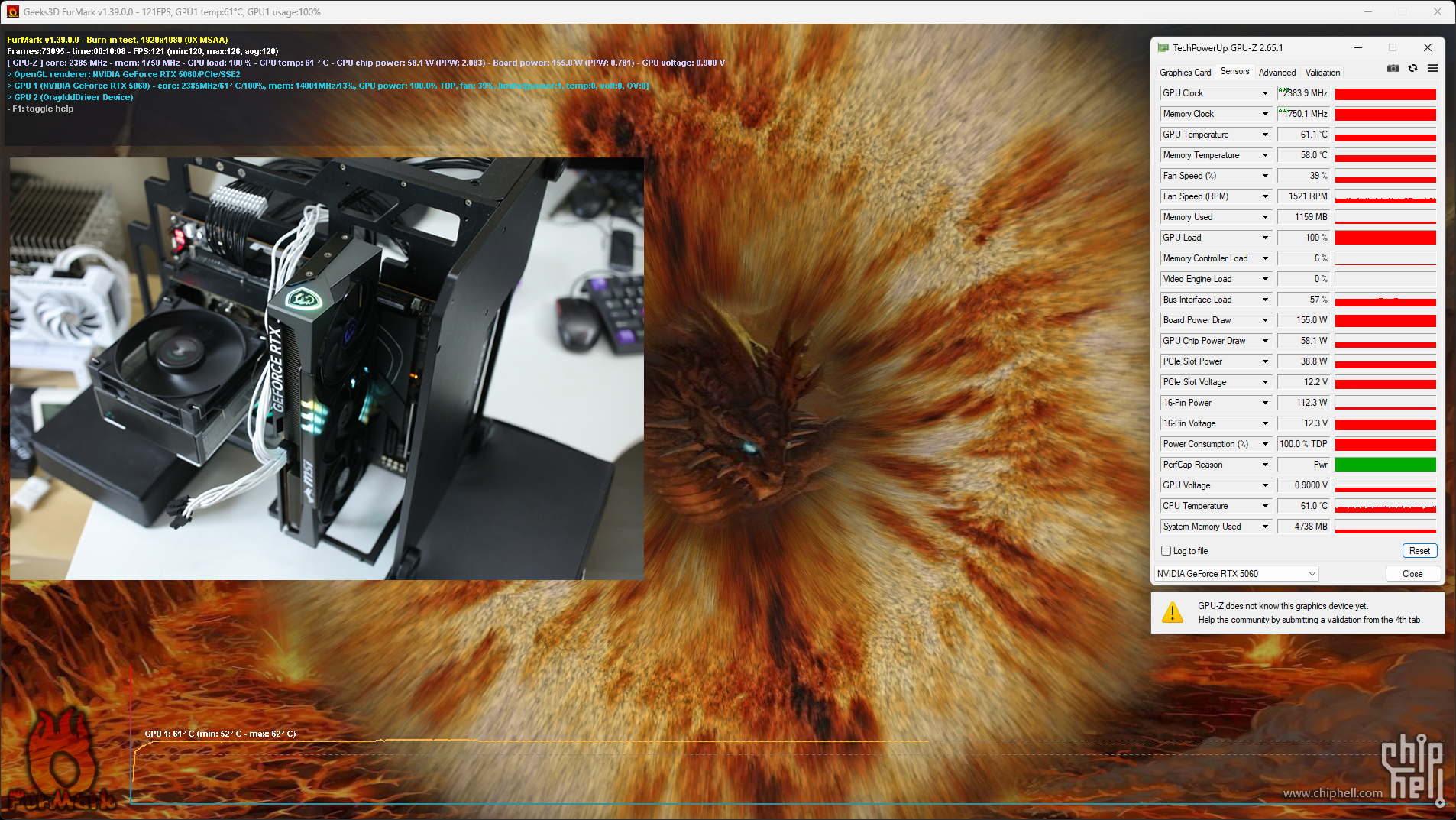Click the GPU Clock red graph bar

tap(1385, 93)
